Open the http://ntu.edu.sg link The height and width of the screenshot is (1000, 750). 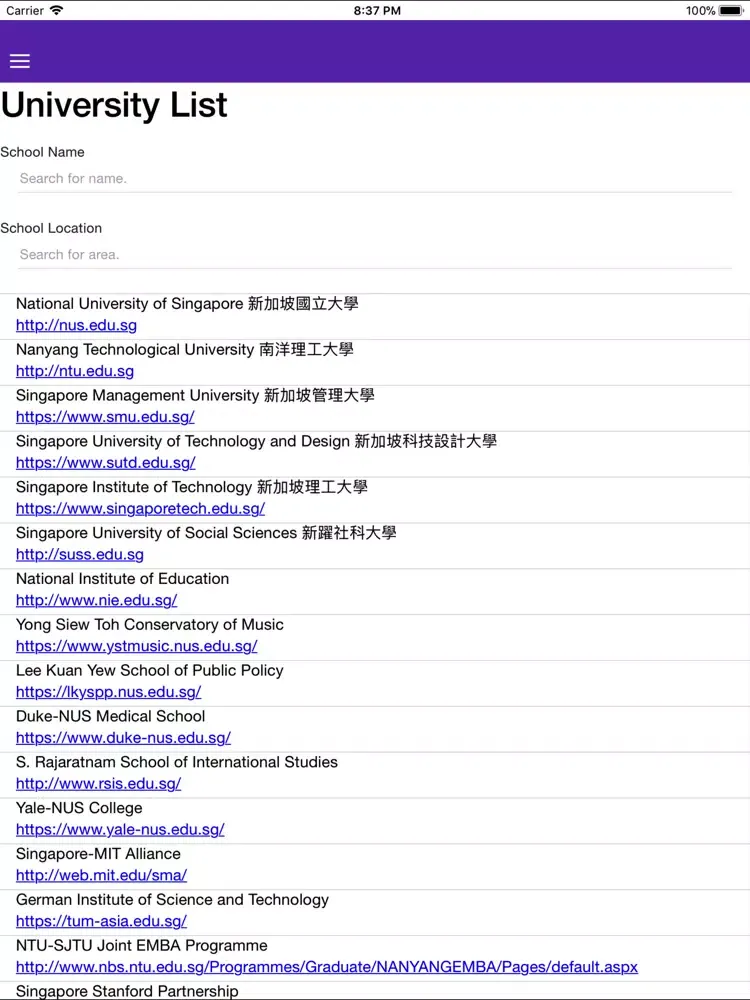[x=75, y=371]
